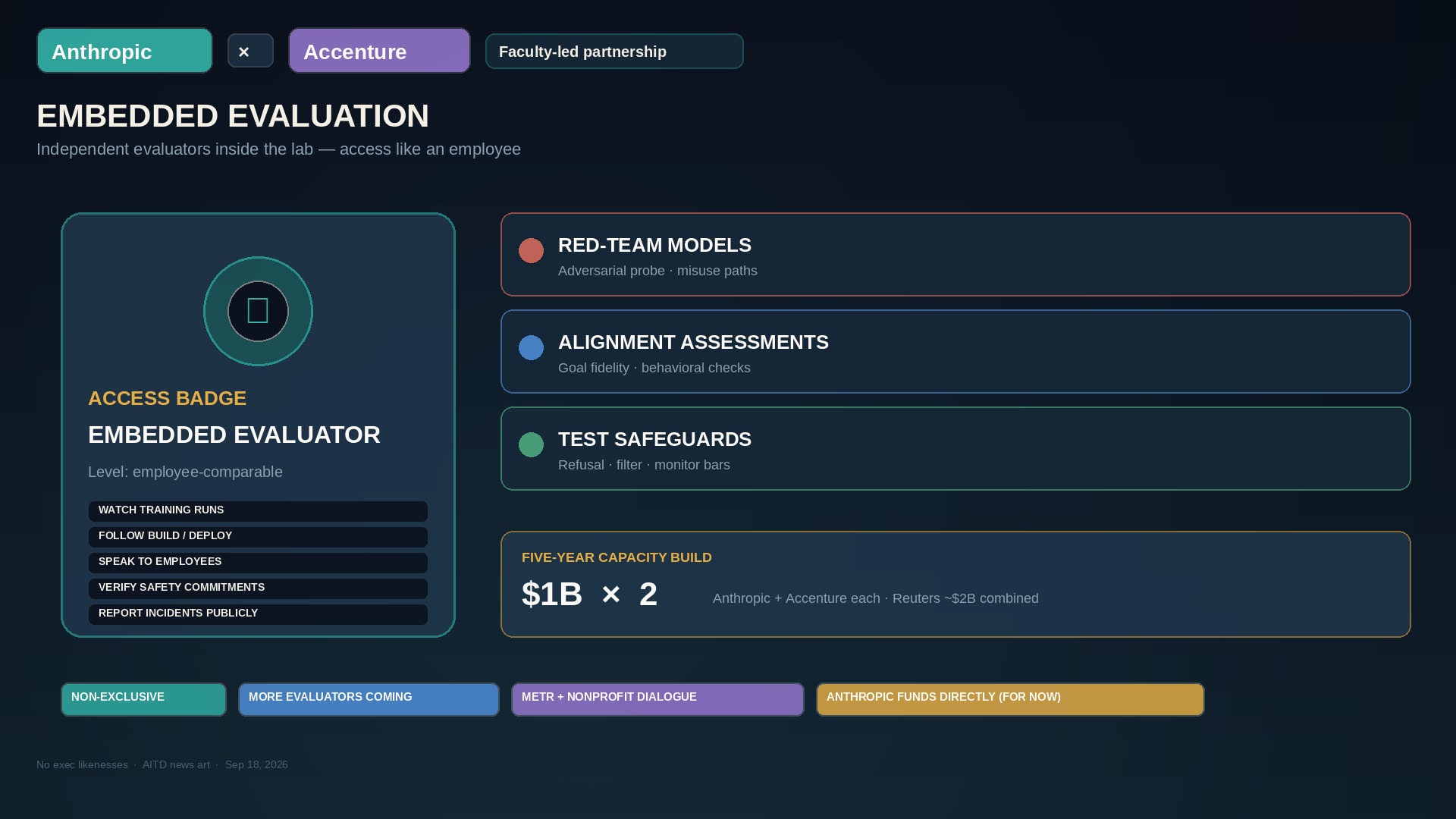Click the Five-Year Capacity Build label
Image resolution: width=1456 pixels, height=819 pixels.
(x=617, y=557)
